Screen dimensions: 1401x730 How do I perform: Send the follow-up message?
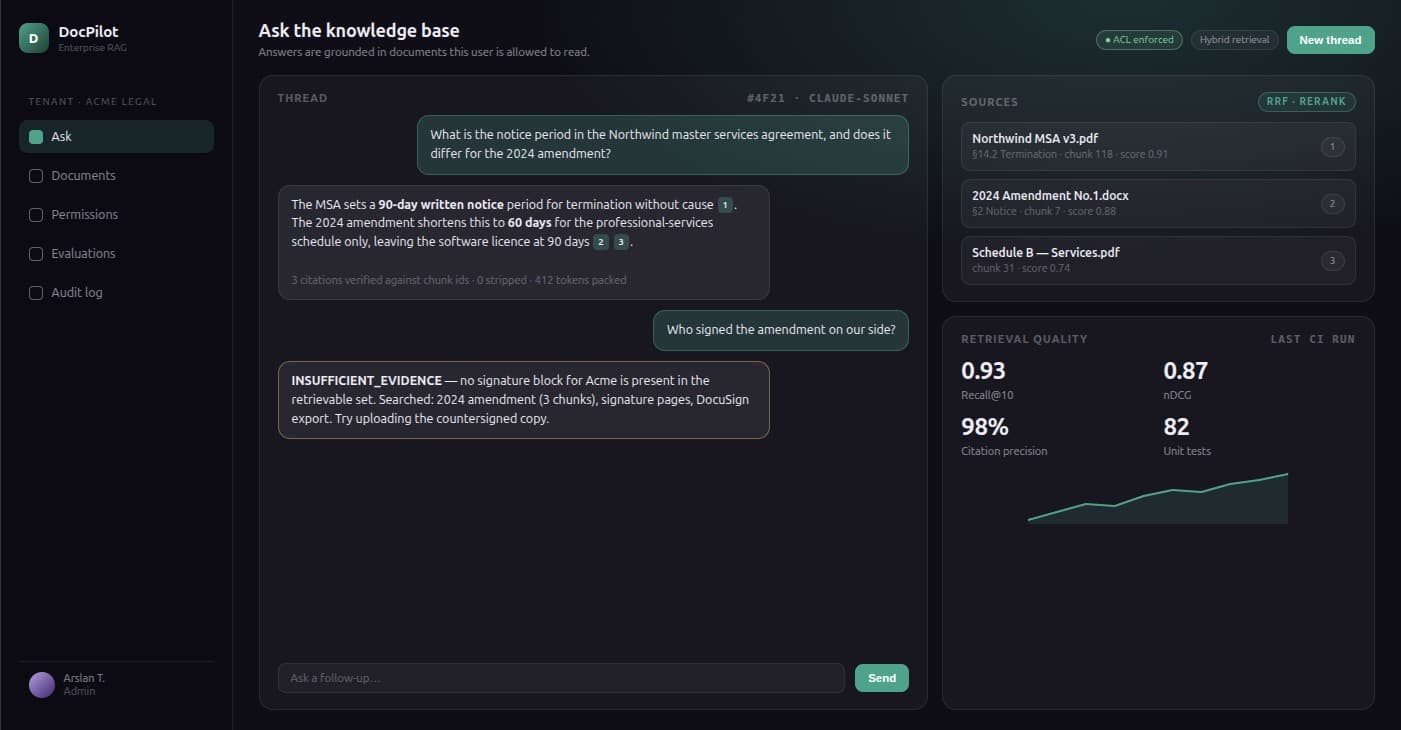click(882, 678)
